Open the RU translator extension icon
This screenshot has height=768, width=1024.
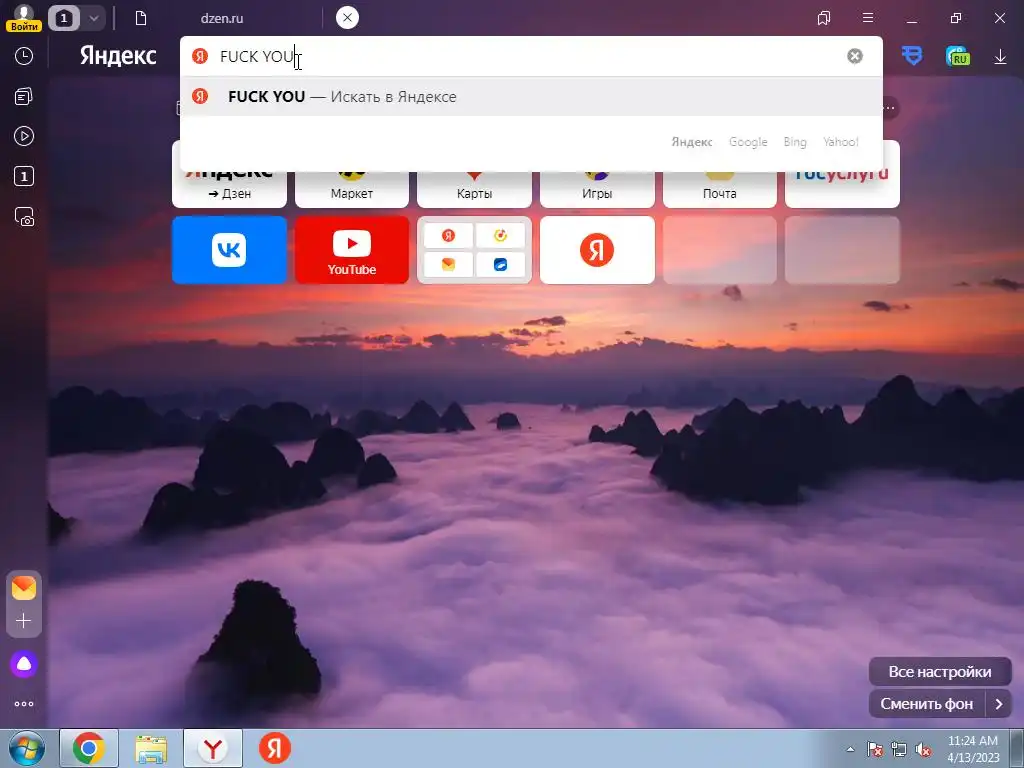(x=957, y=56)
